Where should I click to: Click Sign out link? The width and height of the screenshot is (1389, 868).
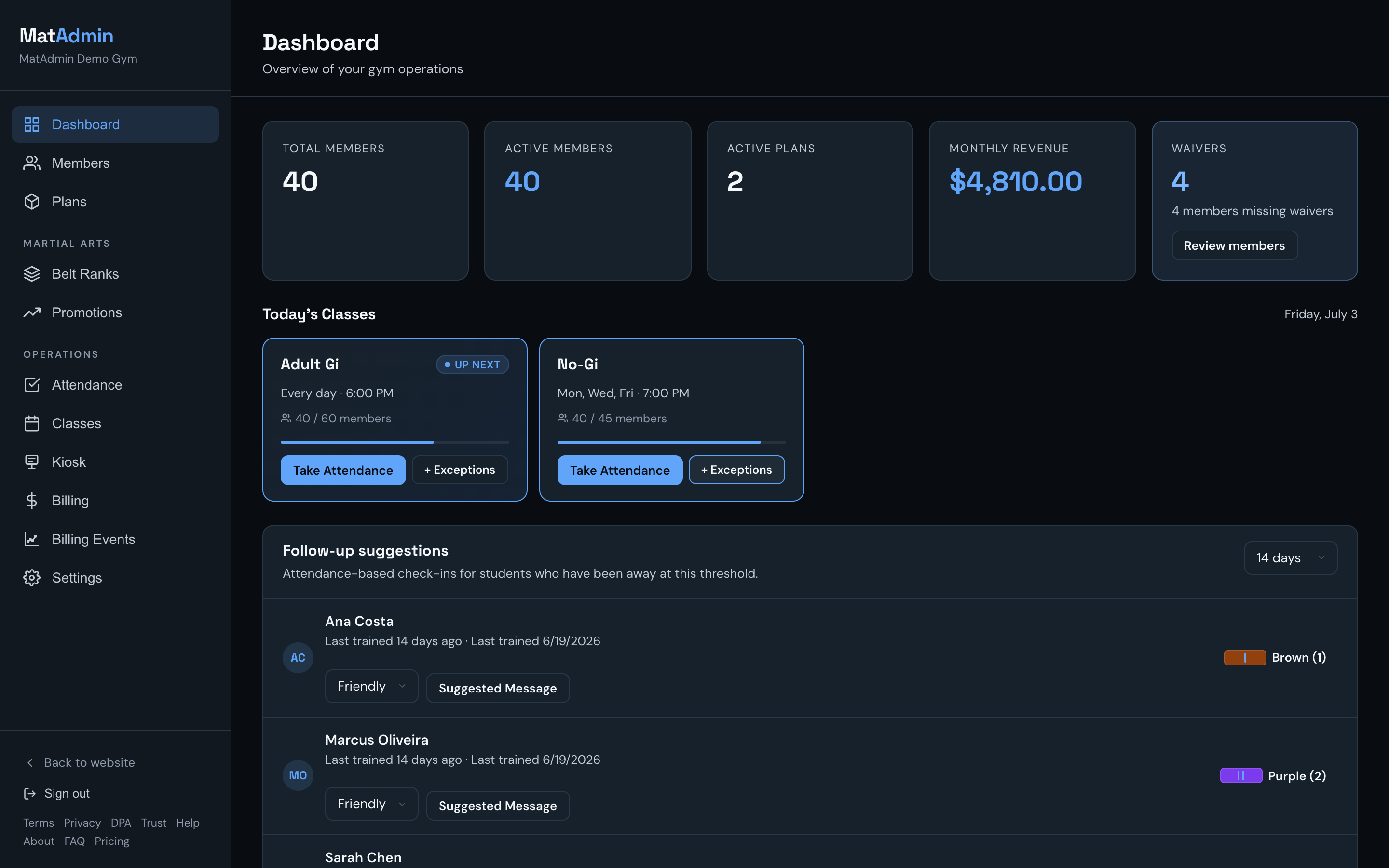(57, 793)
